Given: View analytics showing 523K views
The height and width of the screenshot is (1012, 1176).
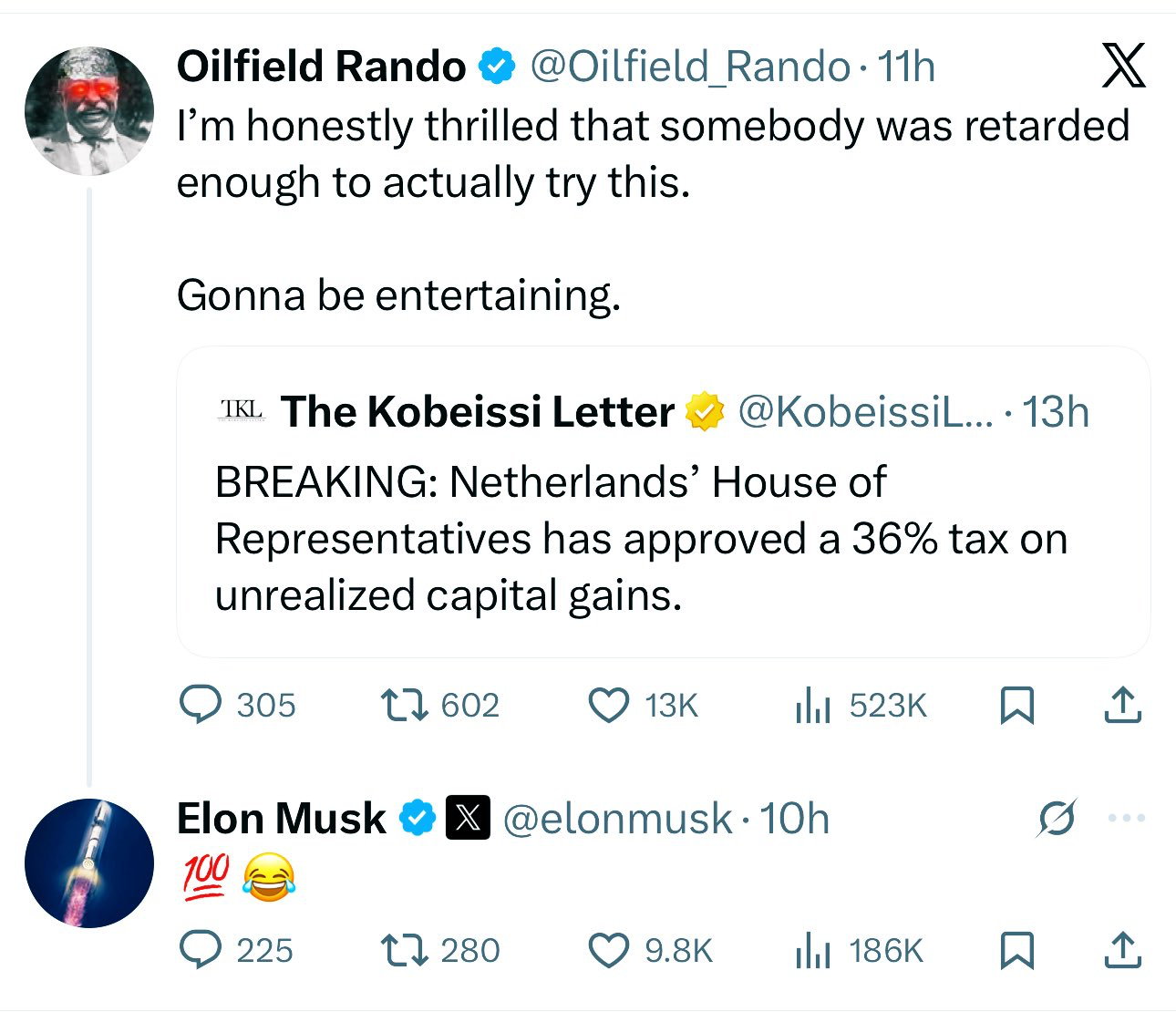Looking at the screenshot, I should point(813,705).
